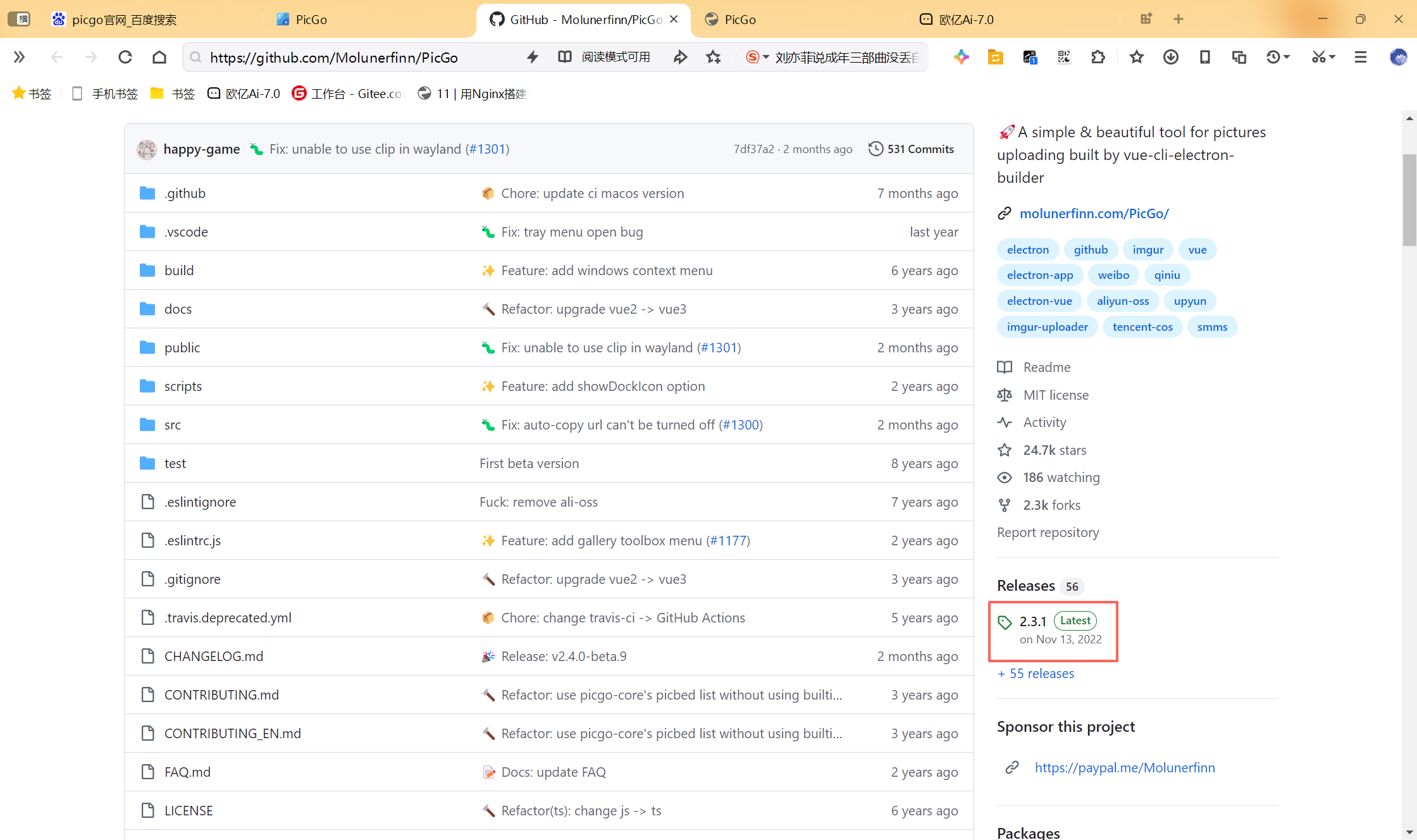Expand the sidebar double-chevron icon

click(x=19, y=57)
